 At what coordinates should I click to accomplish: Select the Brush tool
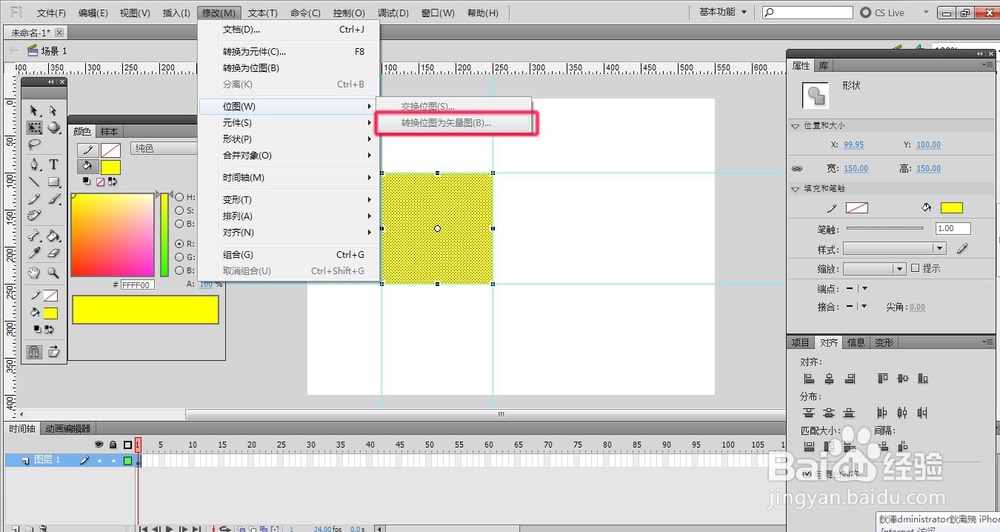coord(54,199)
